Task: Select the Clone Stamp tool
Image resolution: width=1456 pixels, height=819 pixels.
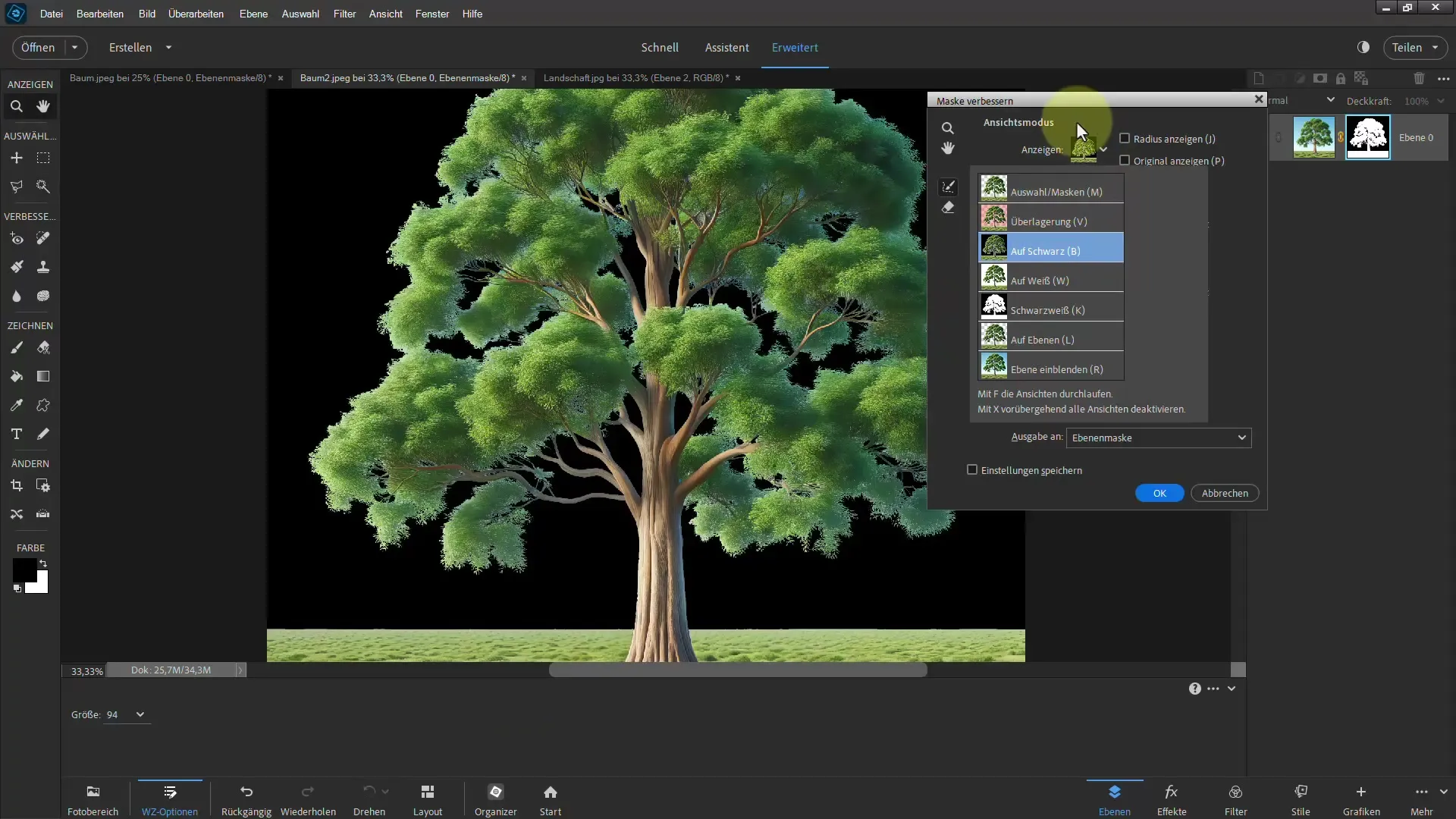Action: click(x=43, y=267)
